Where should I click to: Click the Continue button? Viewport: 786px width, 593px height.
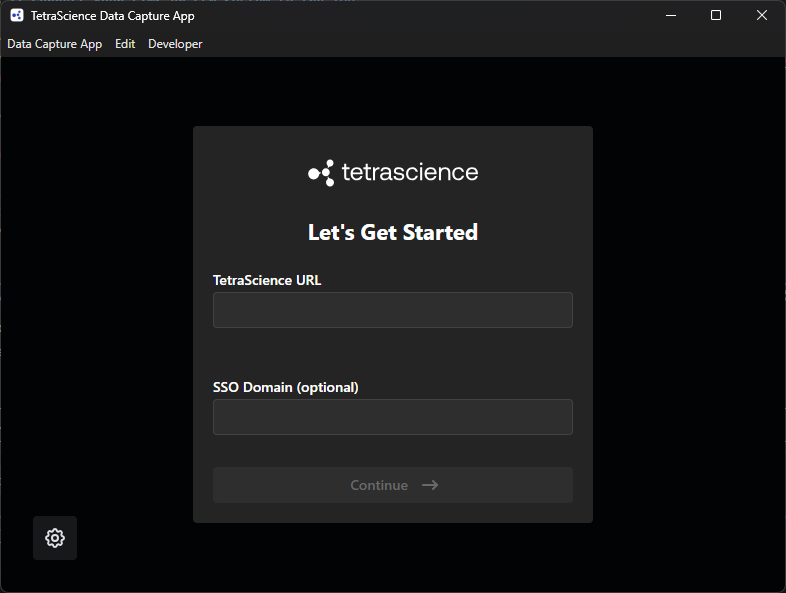coord(393,485)
